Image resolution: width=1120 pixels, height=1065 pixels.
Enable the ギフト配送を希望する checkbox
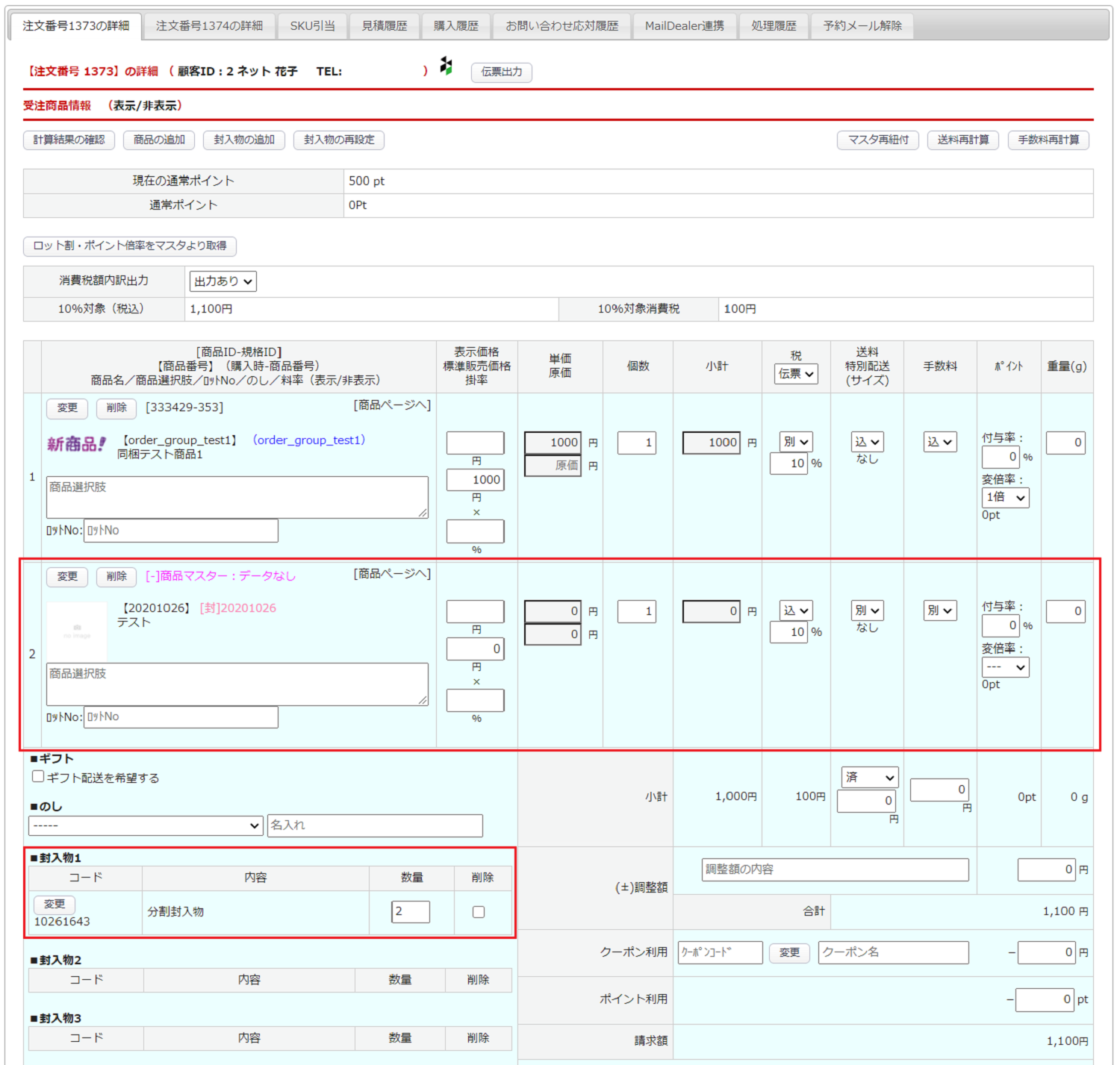point(38,777)
